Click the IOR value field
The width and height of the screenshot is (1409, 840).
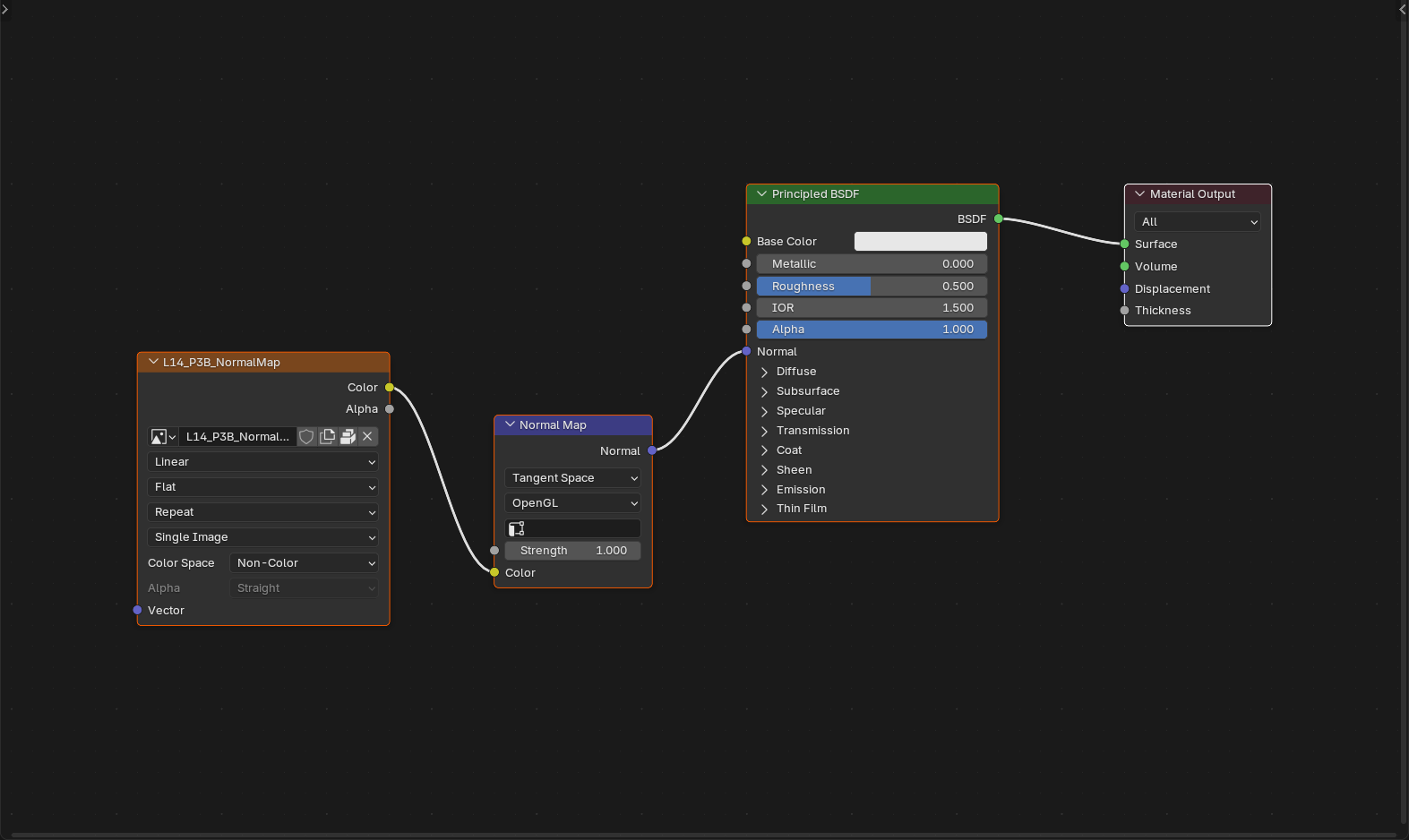click(x=872, y=307)
